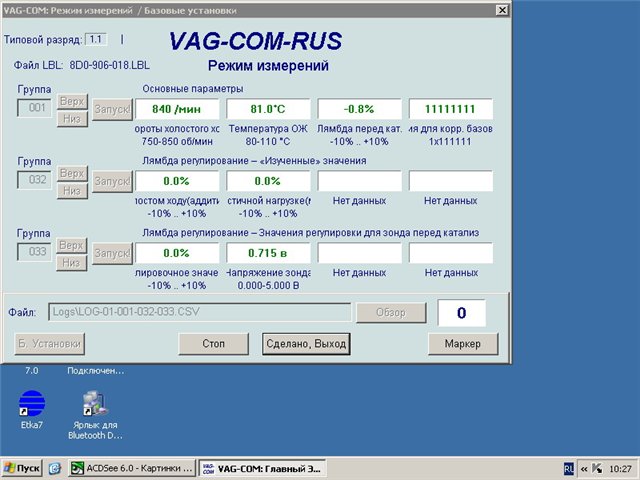Click the Основные параметры group title
This screenshot has height=480, width=640.
(x=193, y=89)
